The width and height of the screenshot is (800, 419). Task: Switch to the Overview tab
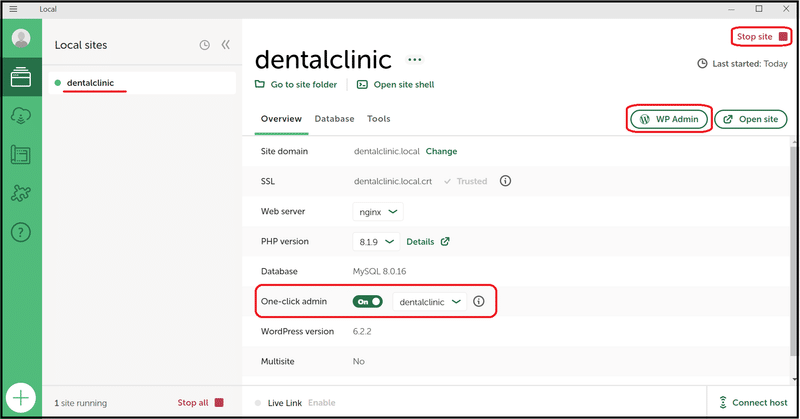[281, 119]
